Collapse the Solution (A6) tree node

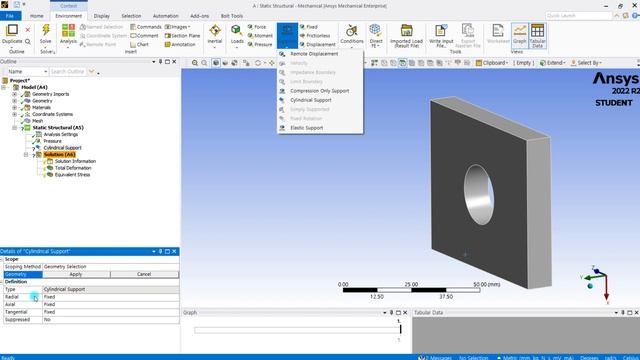click(x=26, y=155)
